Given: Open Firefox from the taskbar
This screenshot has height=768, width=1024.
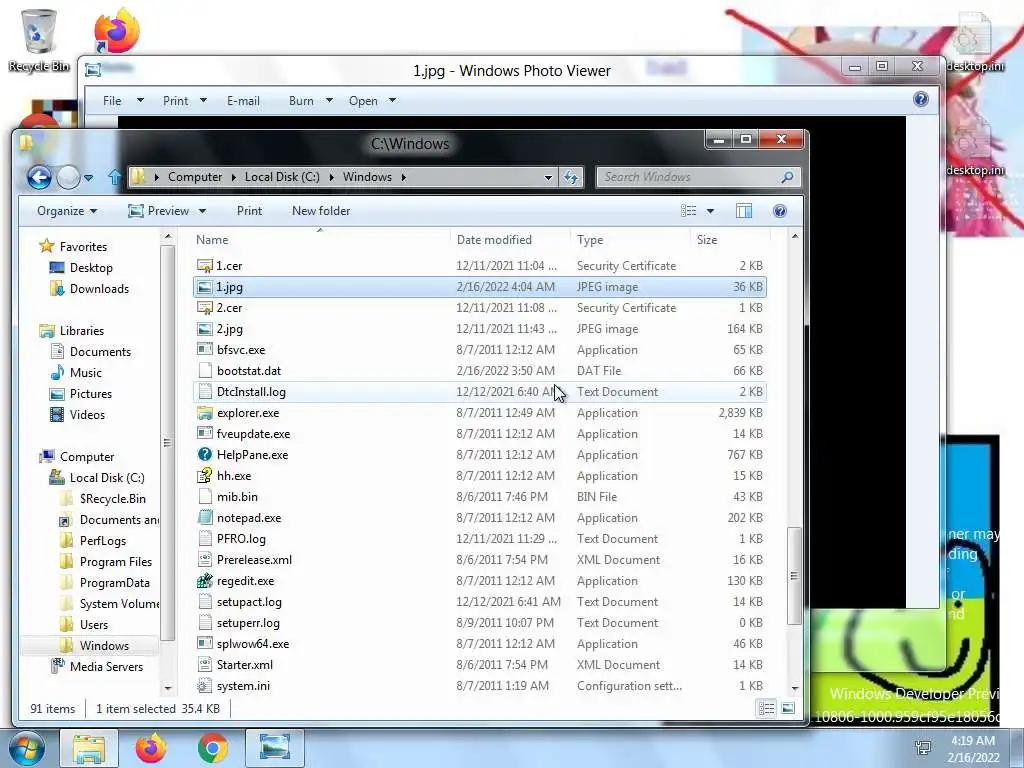Looking at the screenshot, I should pyautogui.click(x=151, y=748).
